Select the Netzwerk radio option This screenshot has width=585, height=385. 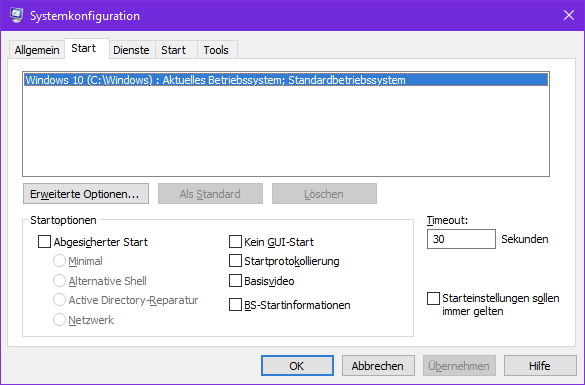[x=59, y=320]
